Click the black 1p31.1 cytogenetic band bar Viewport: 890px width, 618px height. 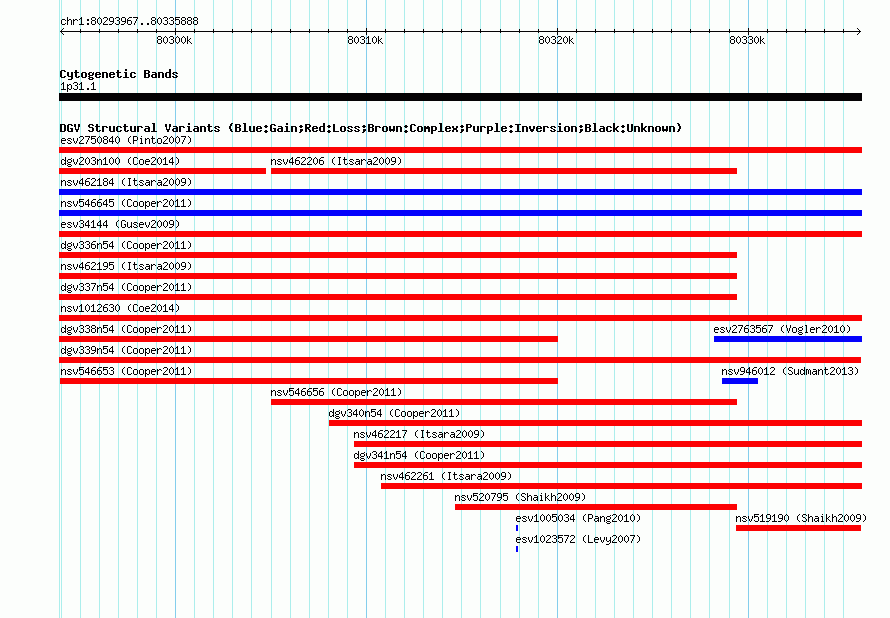pos(460,97)
